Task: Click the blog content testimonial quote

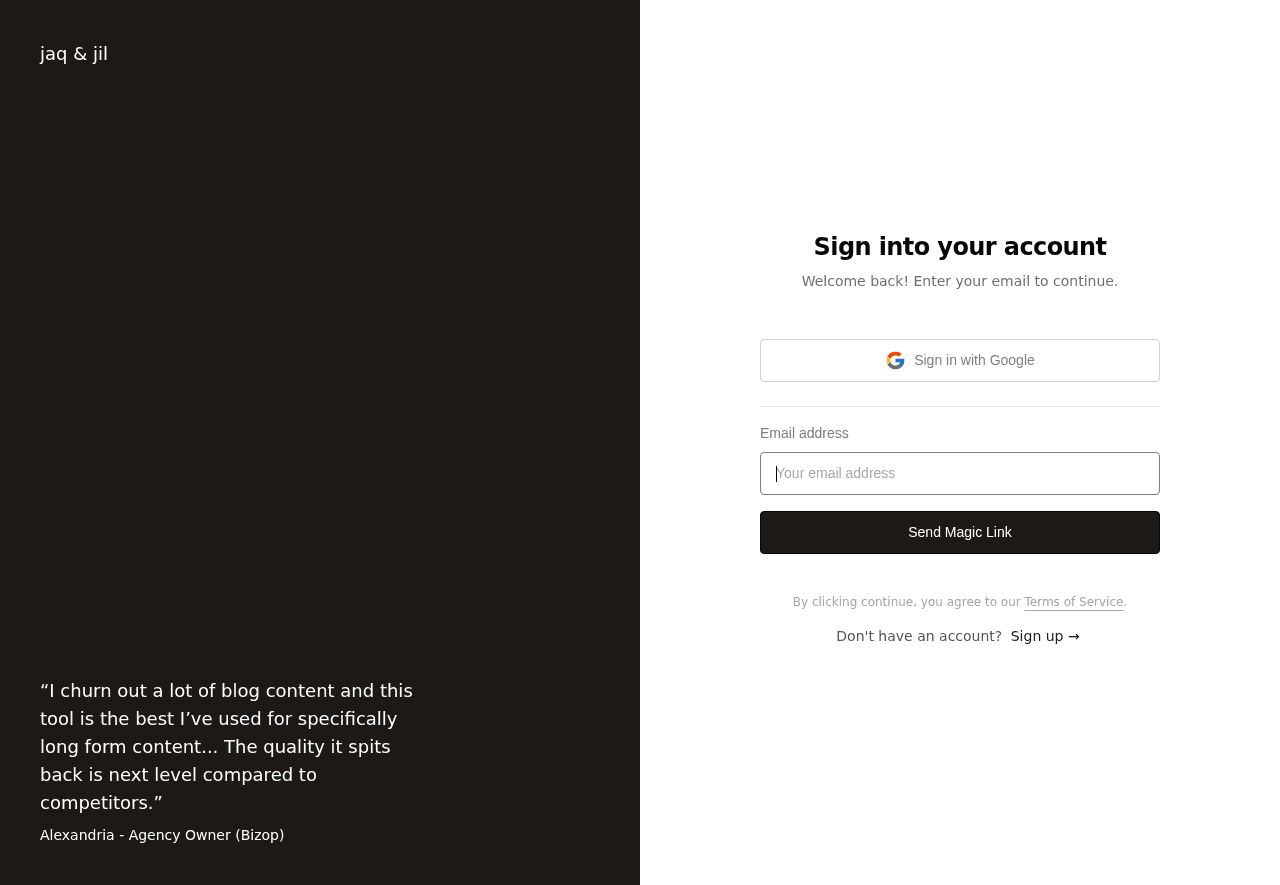Action: pos(227,746)
